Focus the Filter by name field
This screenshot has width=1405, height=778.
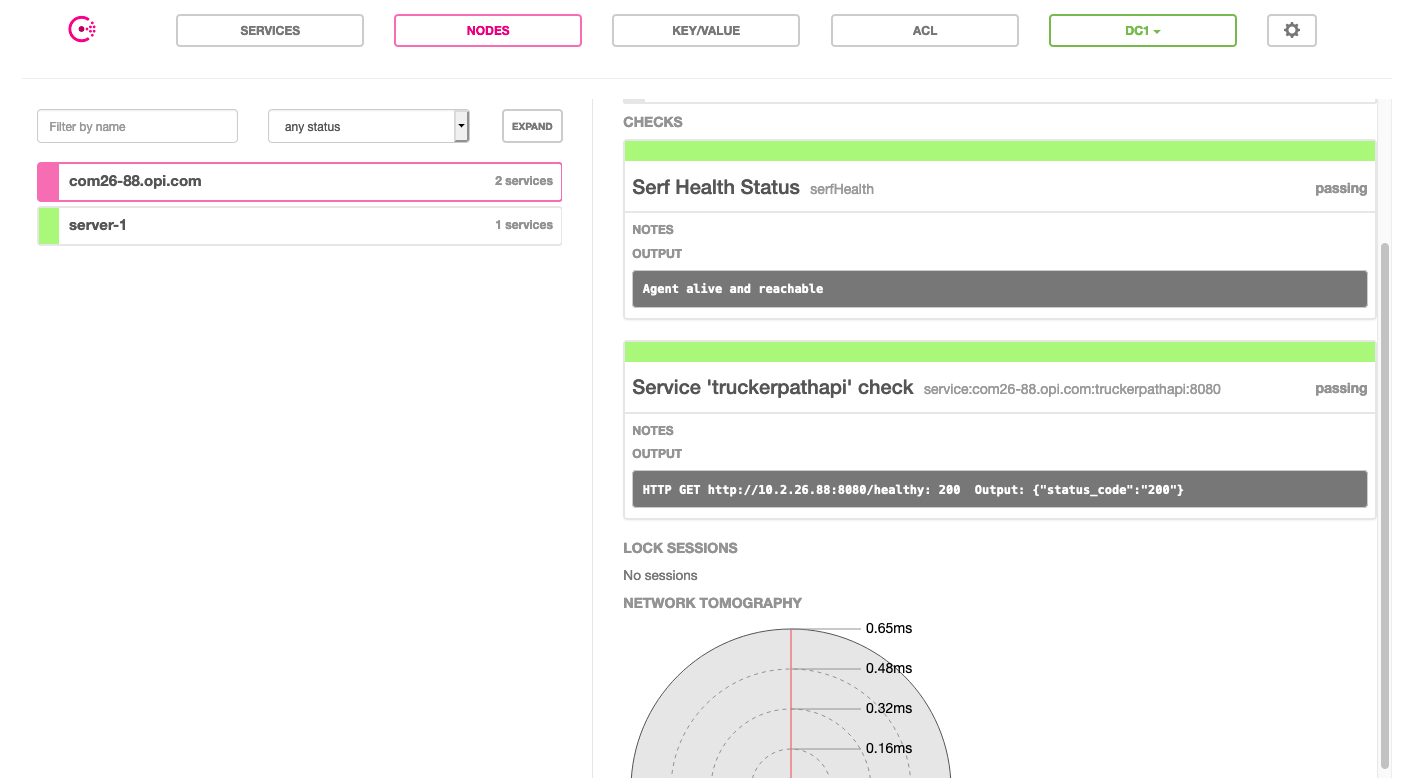click(138, 126)
